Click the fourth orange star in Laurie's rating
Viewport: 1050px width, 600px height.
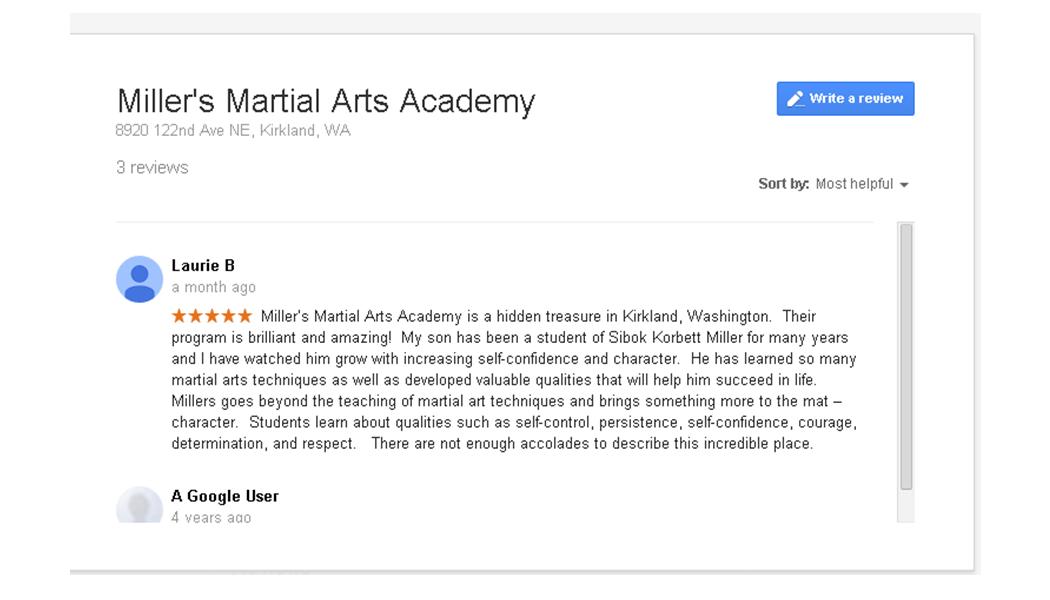[x=228, y=315]
